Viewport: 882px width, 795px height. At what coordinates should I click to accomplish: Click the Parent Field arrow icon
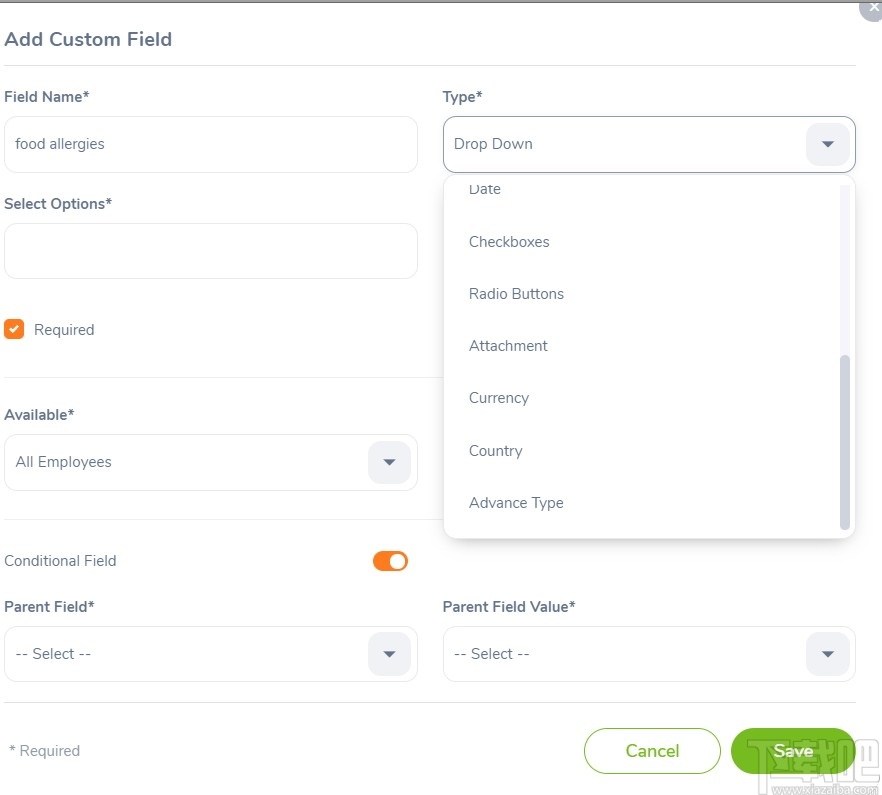pos(390,654)
